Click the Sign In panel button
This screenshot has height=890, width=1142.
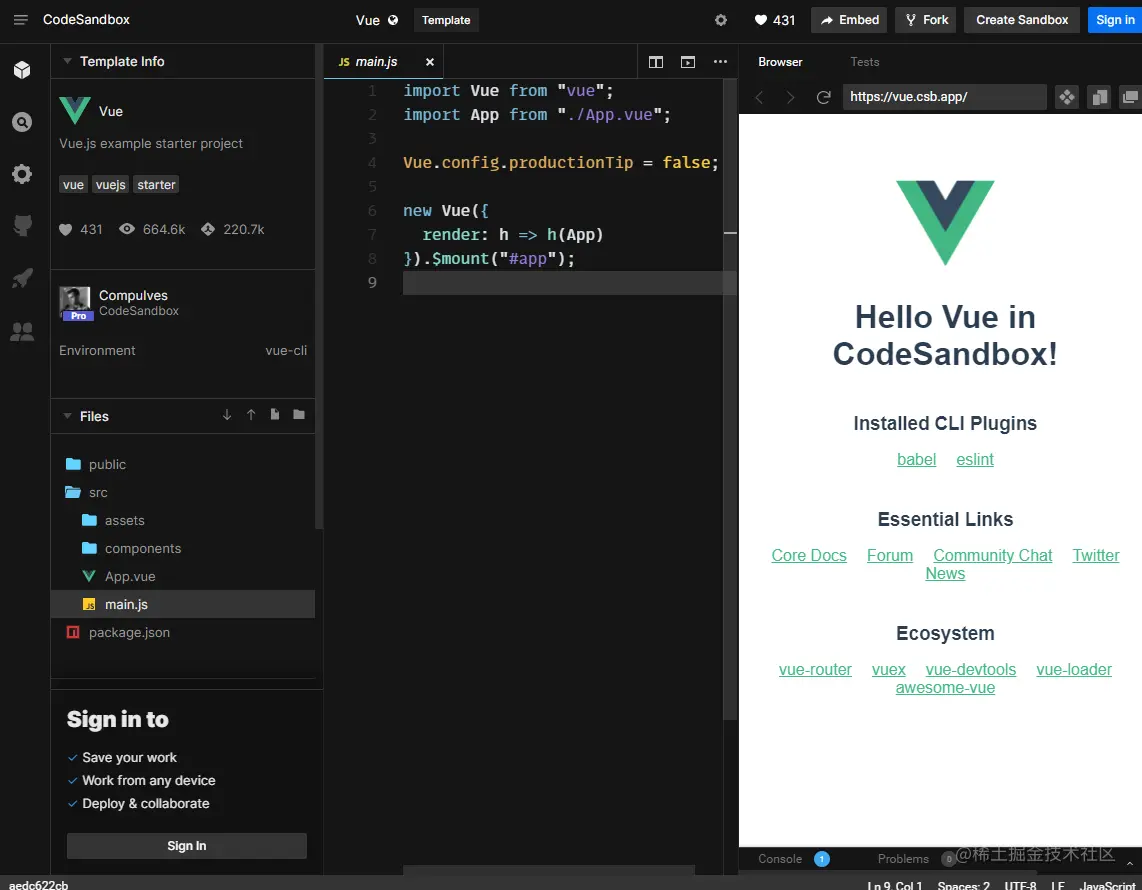[186, 846]
